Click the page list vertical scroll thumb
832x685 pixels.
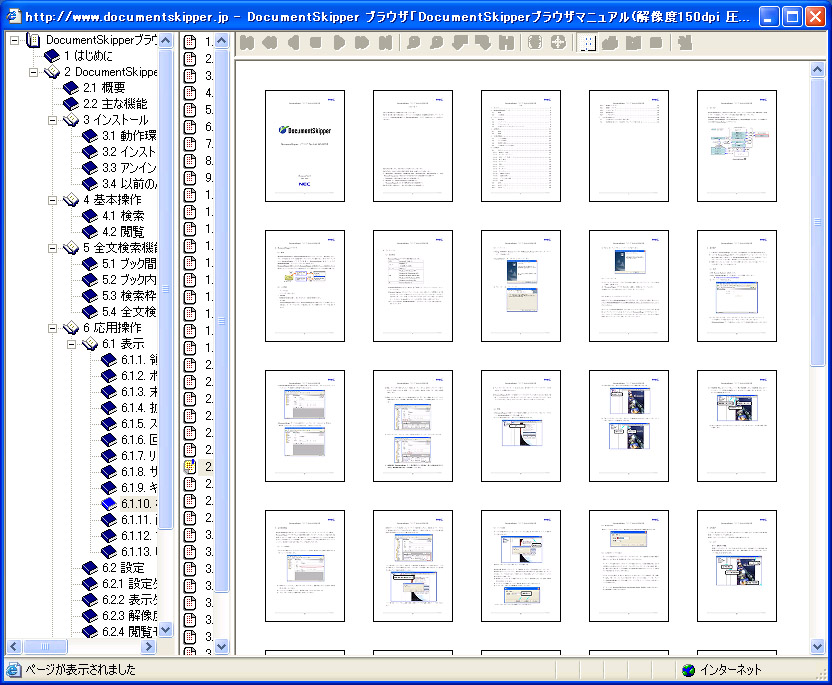point(222,320)
